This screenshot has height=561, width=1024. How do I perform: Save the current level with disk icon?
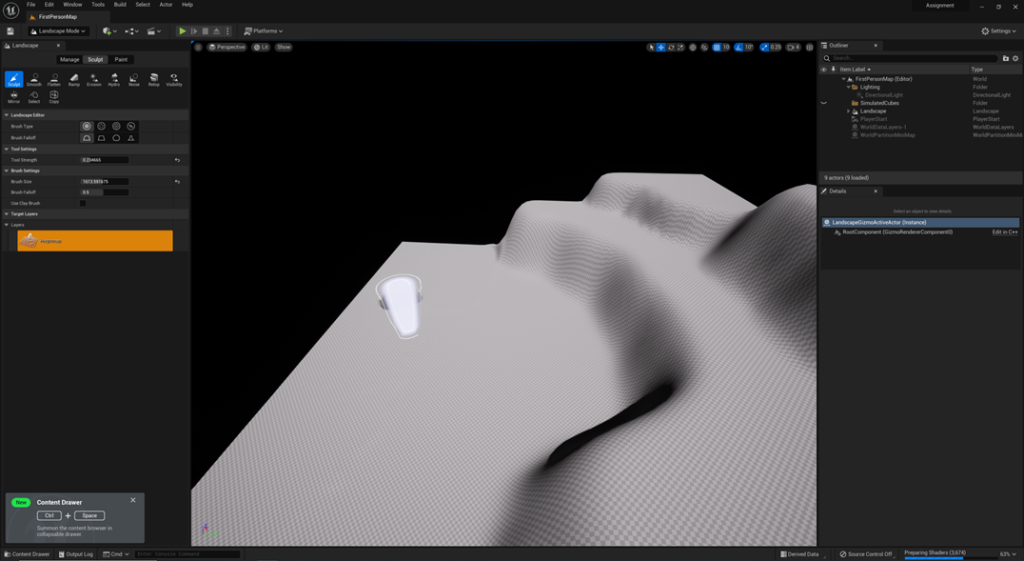click(x=10, y=31)
